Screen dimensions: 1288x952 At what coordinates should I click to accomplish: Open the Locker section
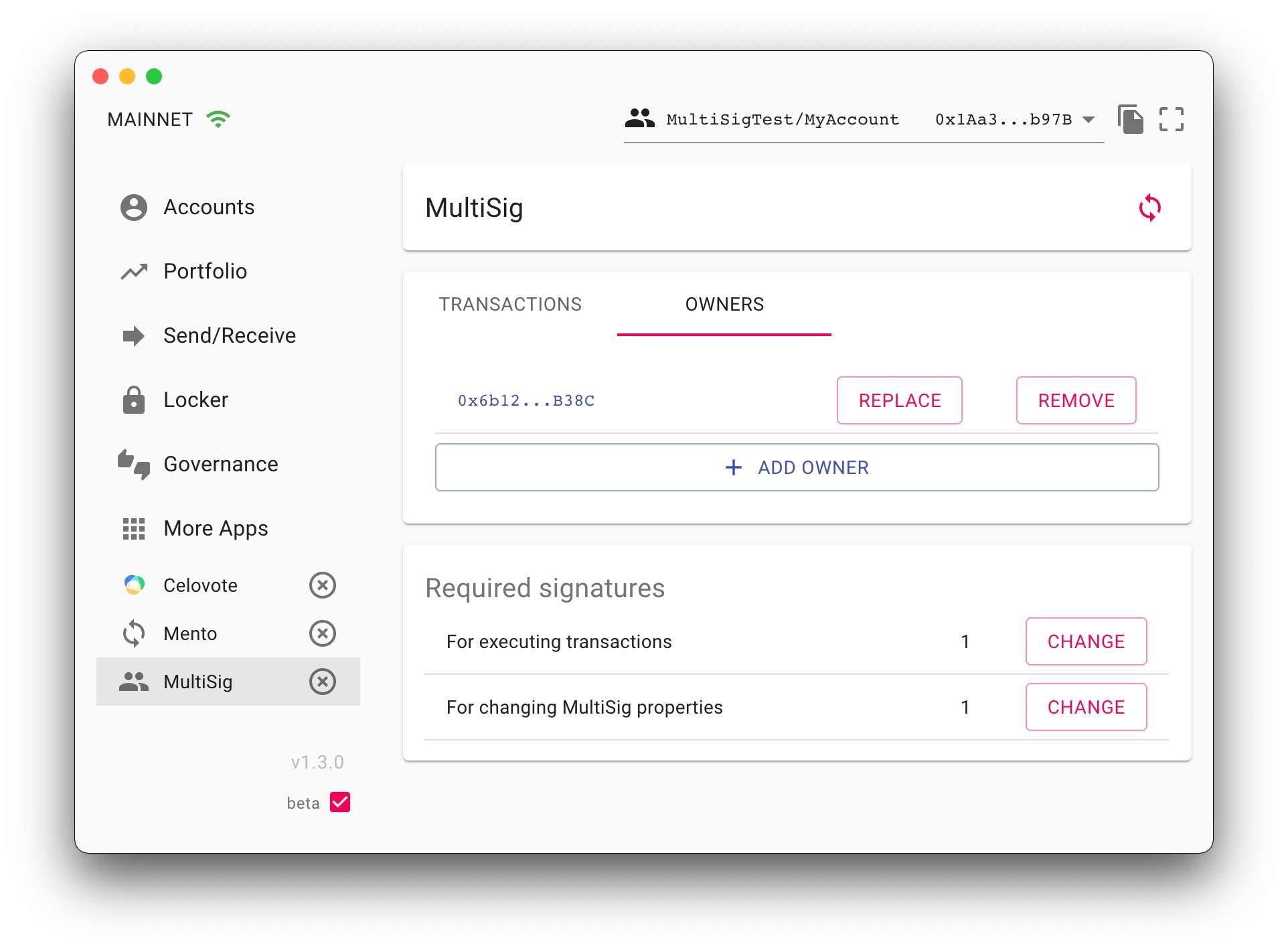(x=195, y=400)
